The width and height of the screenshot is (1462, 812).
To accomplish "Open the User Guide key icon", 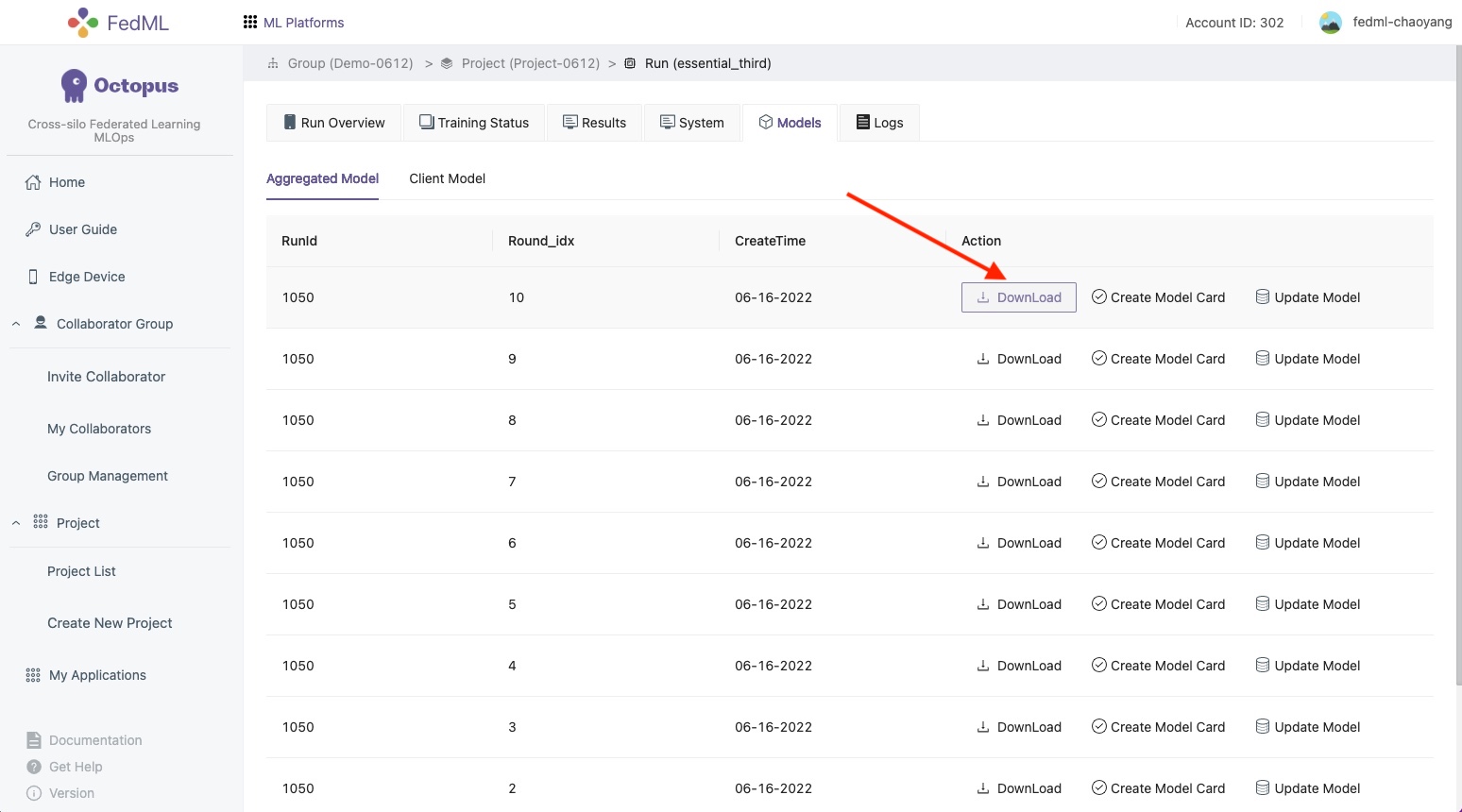I will pos(33,229).
